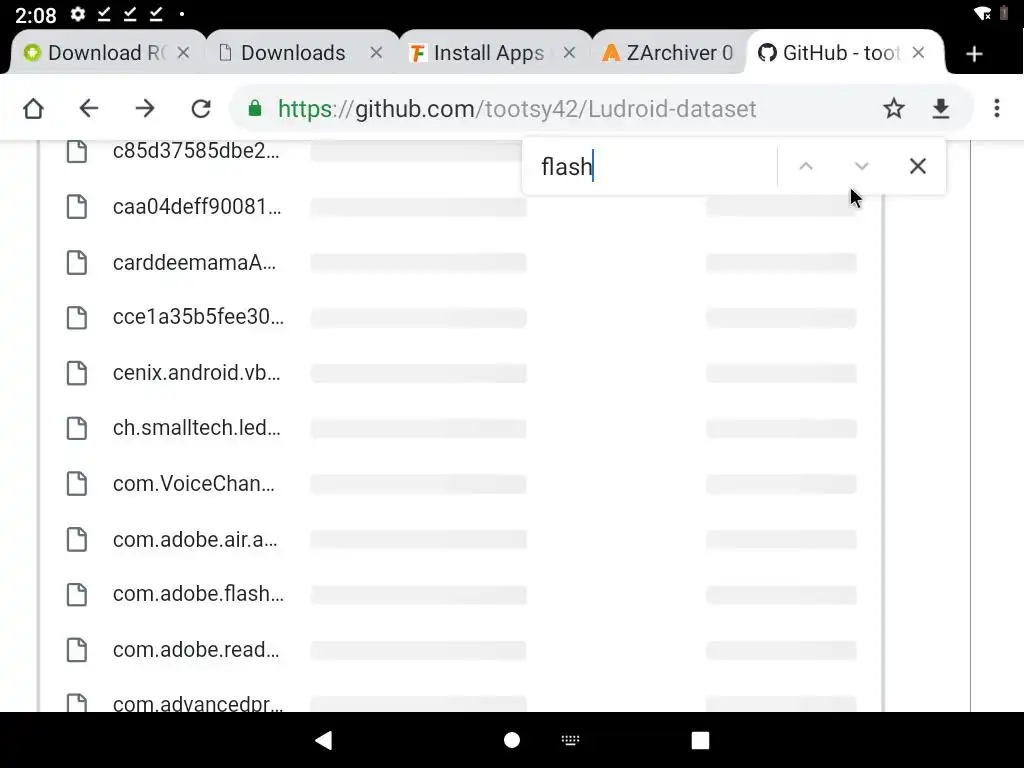Close the GitHub tab

pyautogui.click(x=918, y=53)
